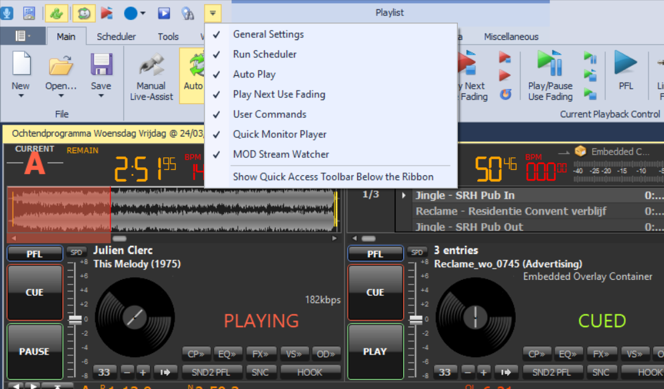Open the Main ribbon tab
Viewport: 664px width, 389px height.
point(66,36)
